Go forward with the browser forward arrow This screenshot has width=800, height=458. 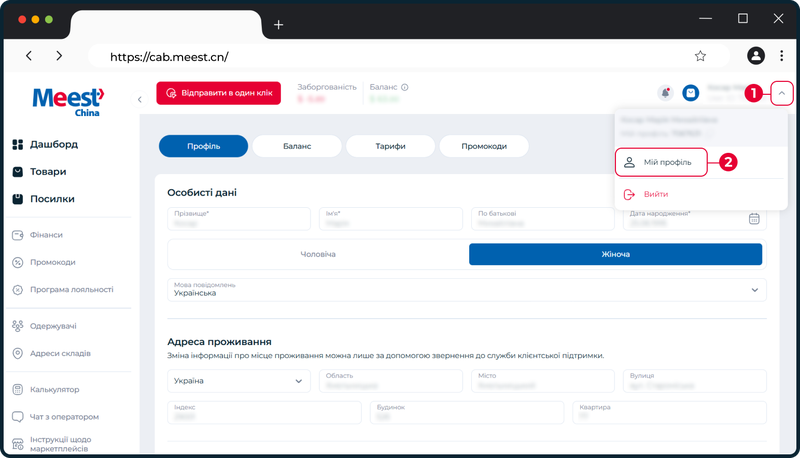tap(59, 56)
